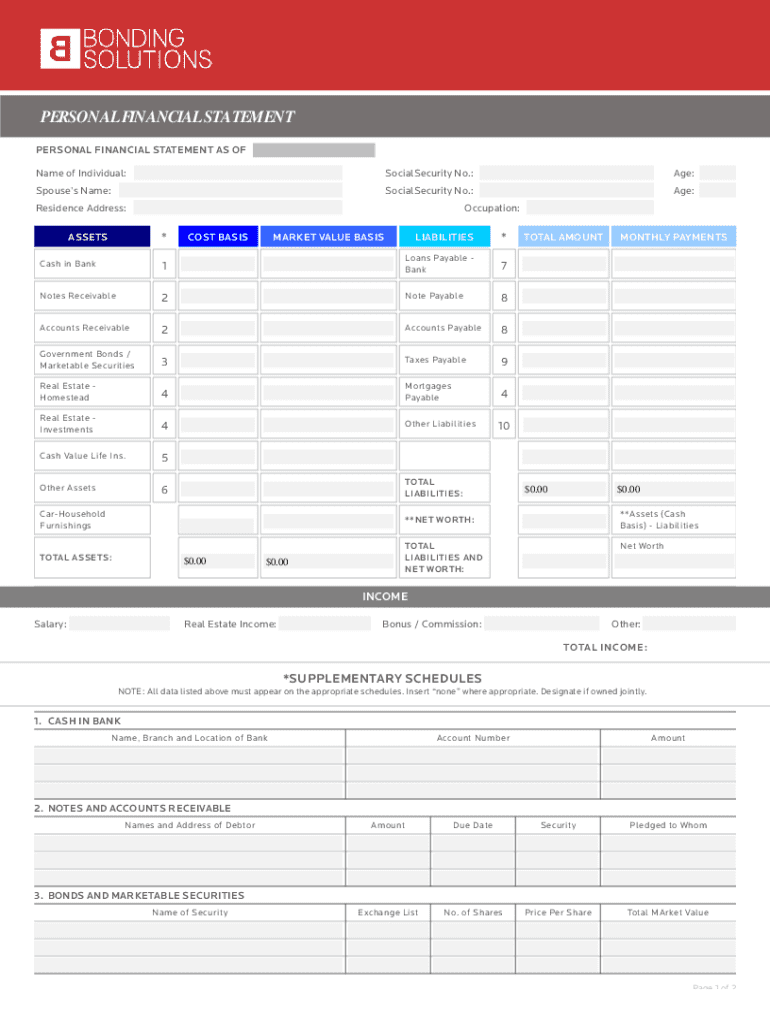Click Mortgages Payable total amount field
Viewport: 770px width, 1024px height.
(564, 392)
